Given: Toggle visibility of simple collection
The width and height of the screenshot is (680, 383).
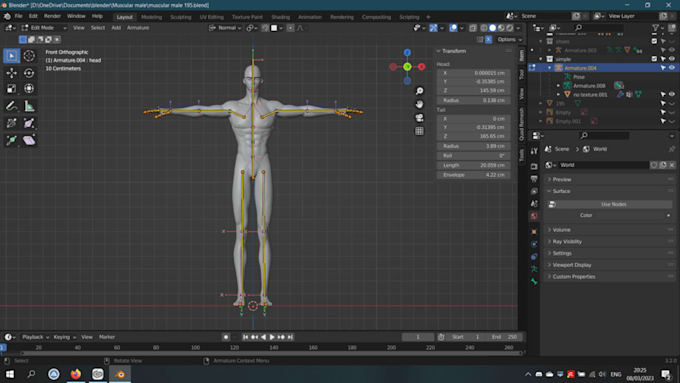Looking at the screenshot, I should (x=672, y=59).
